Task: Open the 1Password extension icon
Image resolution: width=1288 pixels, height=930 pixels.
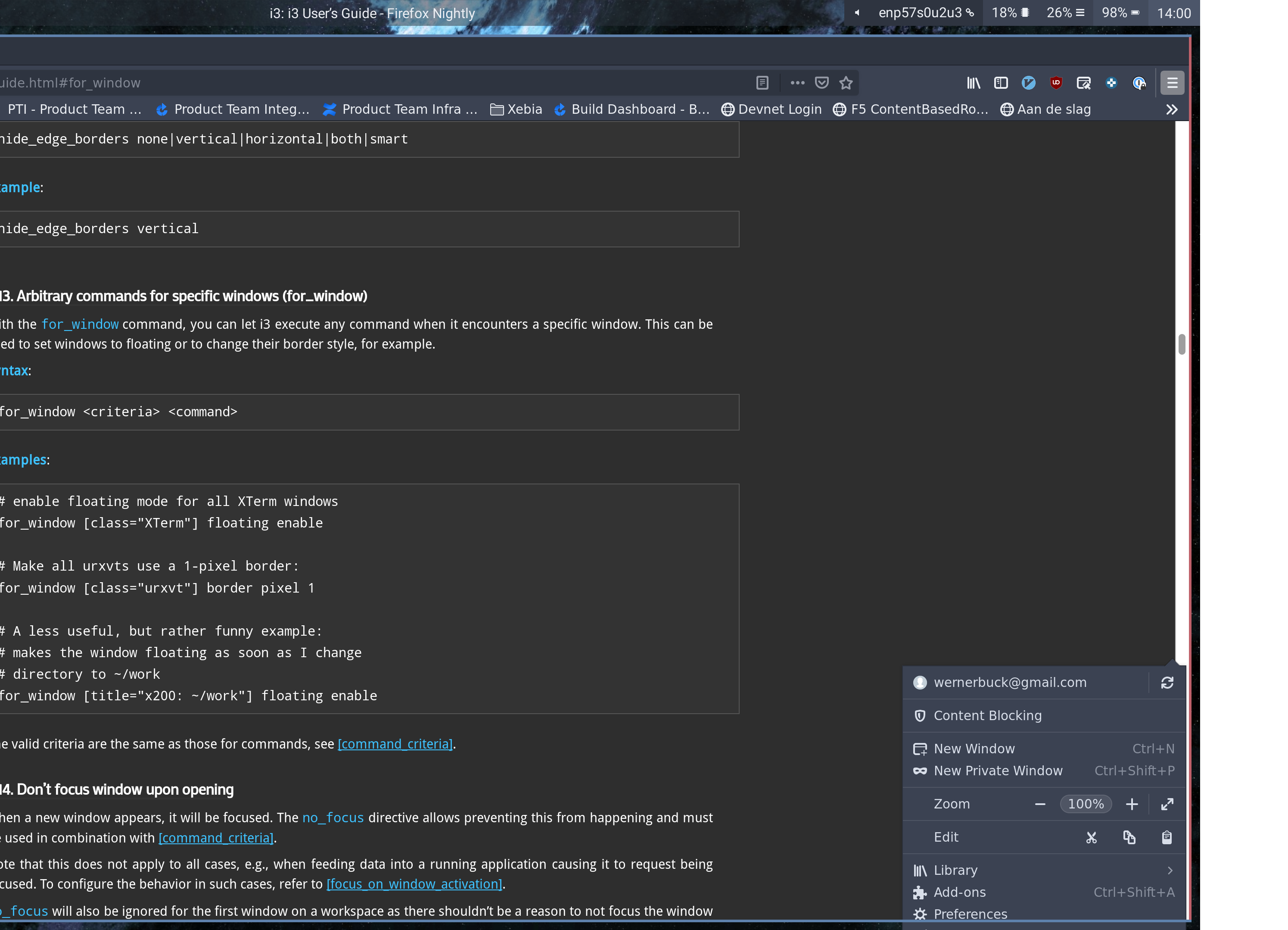Action: point(1139,83)
